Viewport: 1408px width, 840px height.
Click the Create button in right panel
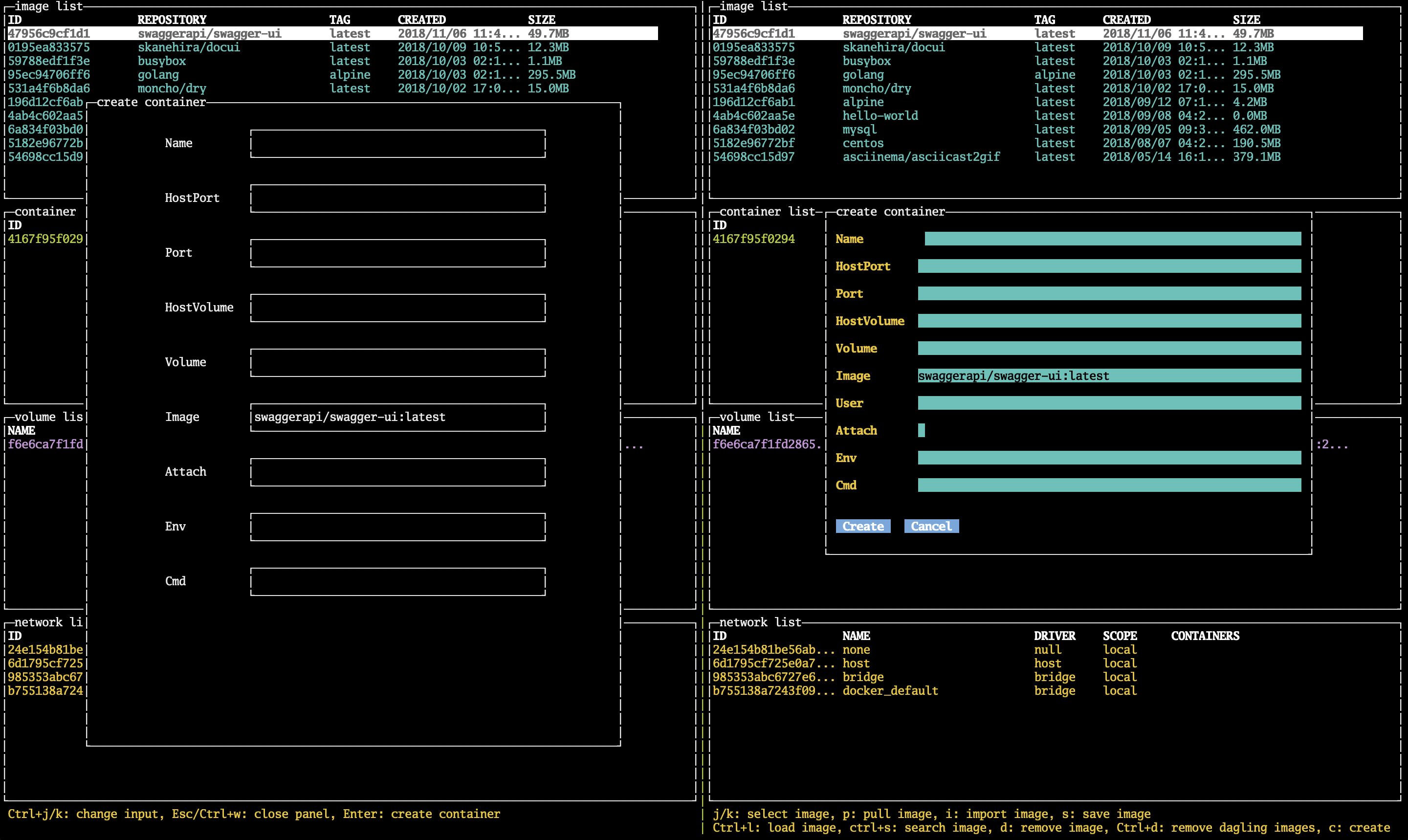click(862, 526)
